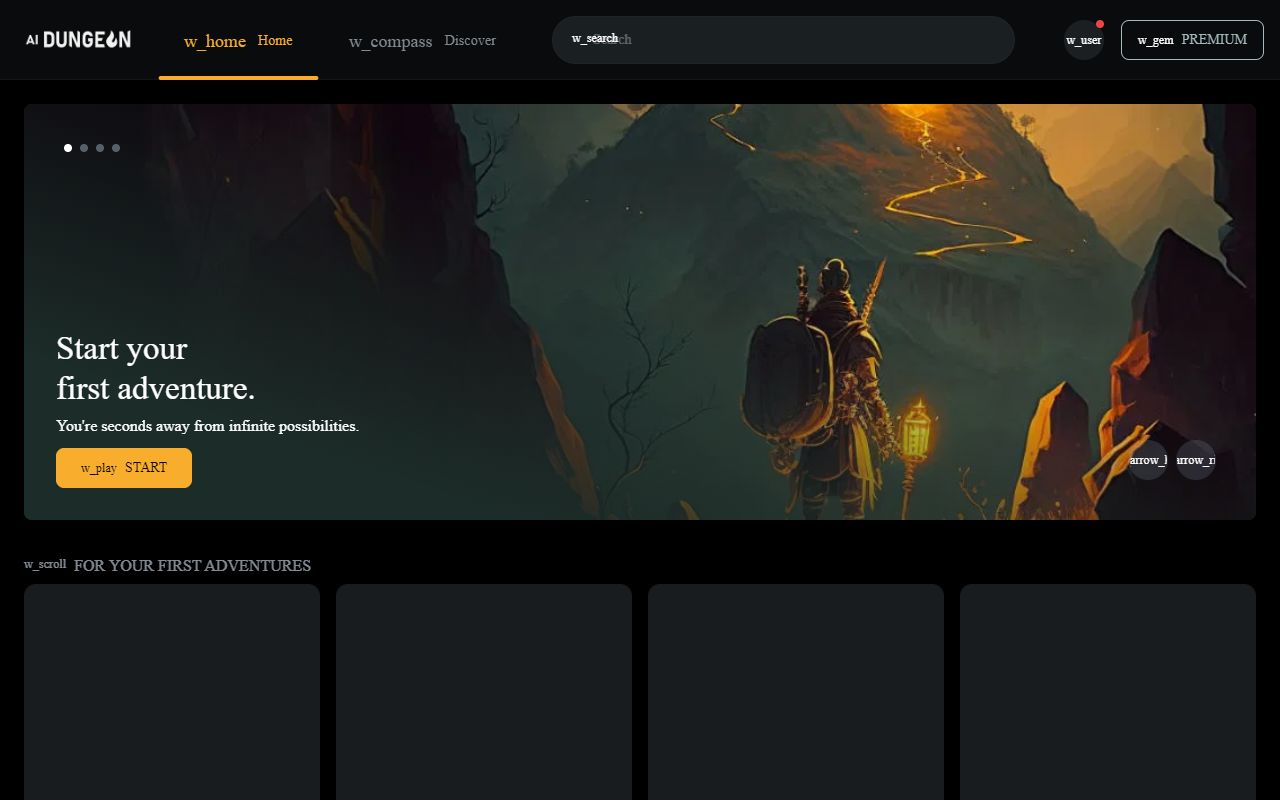Open Discover via the compass icon

(x=389, y=41)
